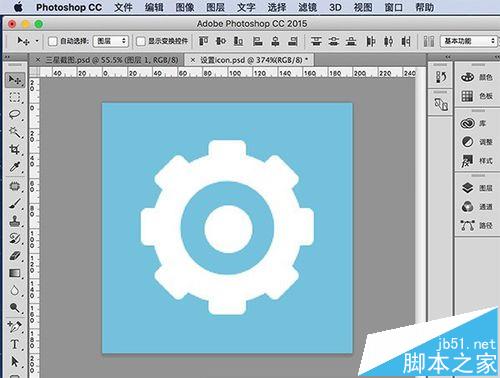Select the Blur tool
The height and width of the screenshot is (378, 500).
coord(15,291)
